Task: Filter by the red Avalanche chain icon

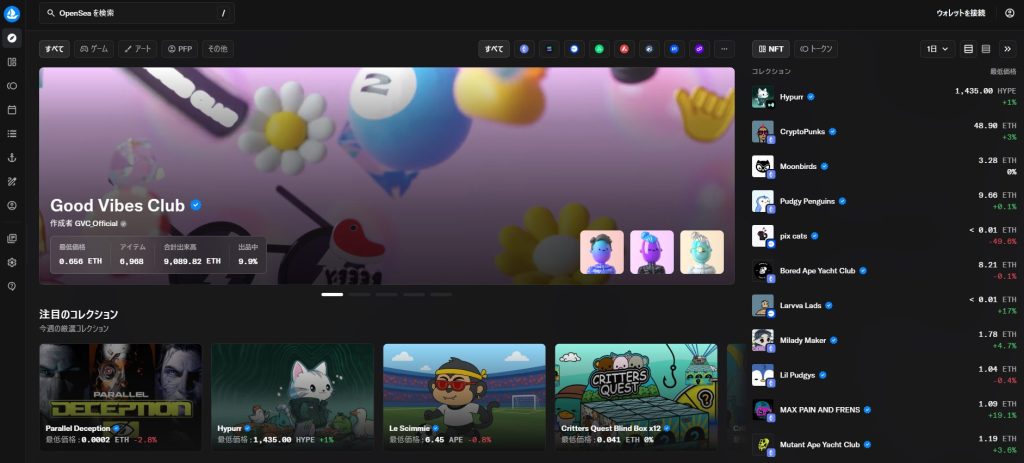Action: coord(623,48)
